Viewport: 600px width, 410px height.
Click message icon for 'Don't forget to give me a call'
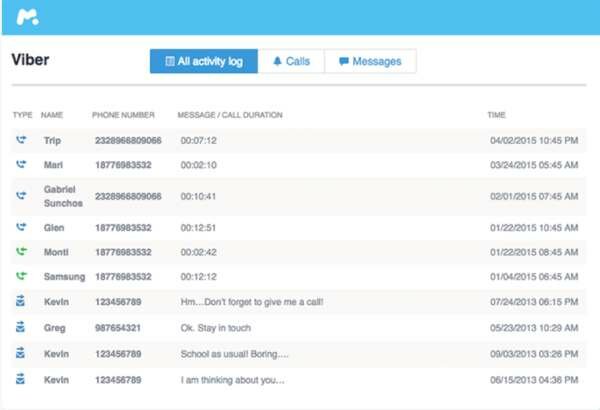pyautogui.click(x=20, y=301)
